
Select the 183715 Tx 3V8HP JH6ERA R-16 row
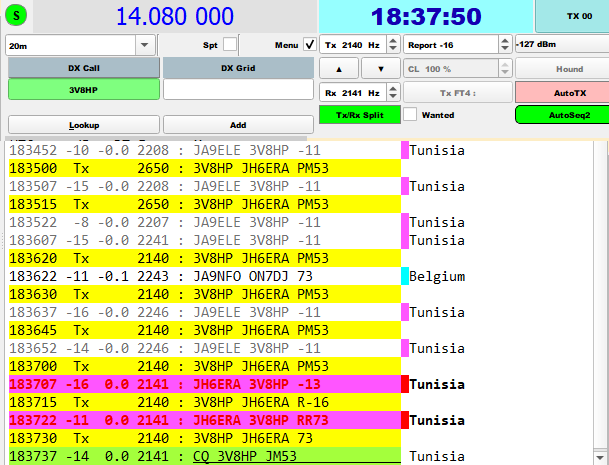205,402
